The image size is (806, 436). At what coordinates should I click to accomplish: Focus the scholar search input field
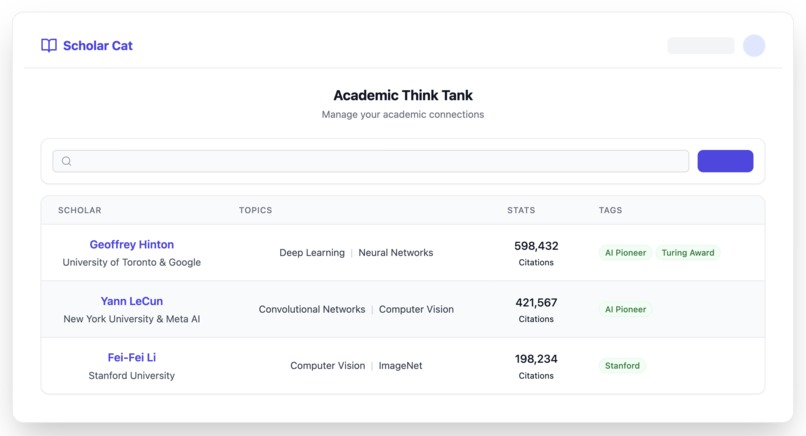[371, 161]
